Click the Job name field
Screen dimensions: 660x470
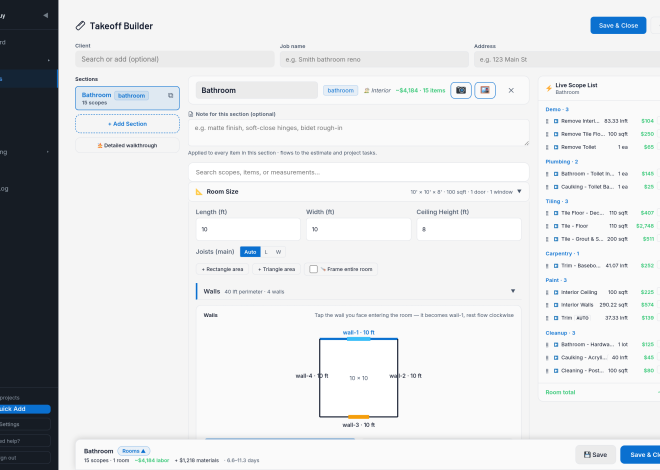tap(374, 59)
